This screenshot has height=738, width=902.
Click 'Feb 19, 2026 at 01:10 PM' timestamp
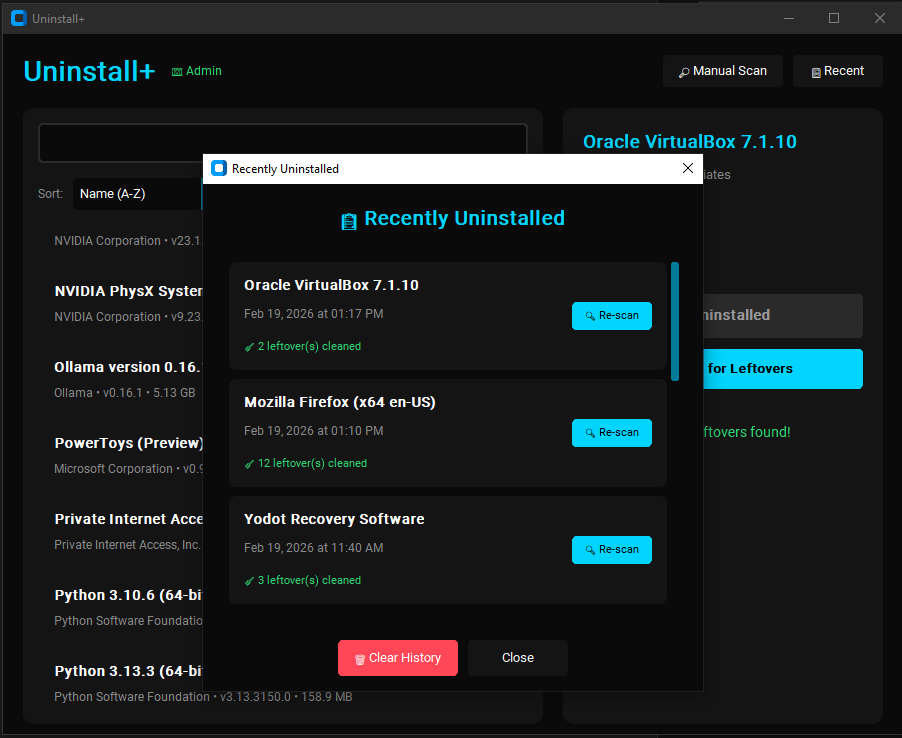(x=314, y=431)
